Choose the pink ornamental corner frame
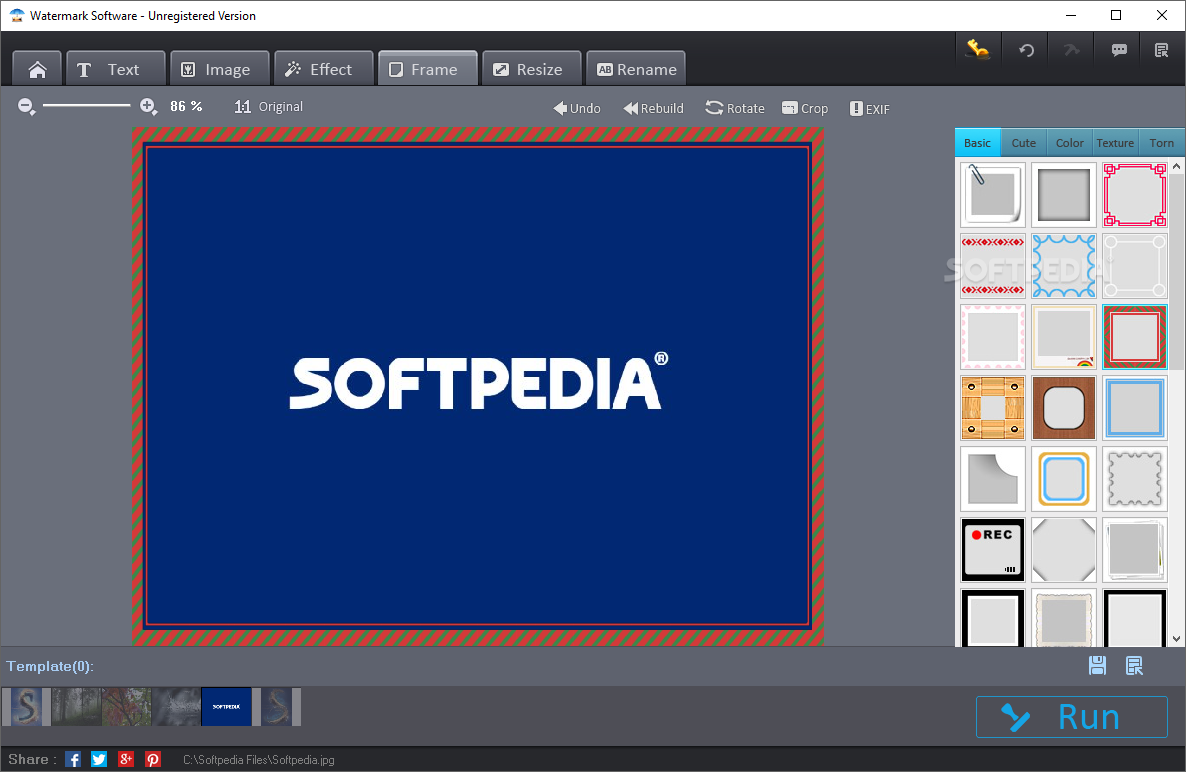The width and height of the screenshot is (1186, 772). pos(1135,194)
